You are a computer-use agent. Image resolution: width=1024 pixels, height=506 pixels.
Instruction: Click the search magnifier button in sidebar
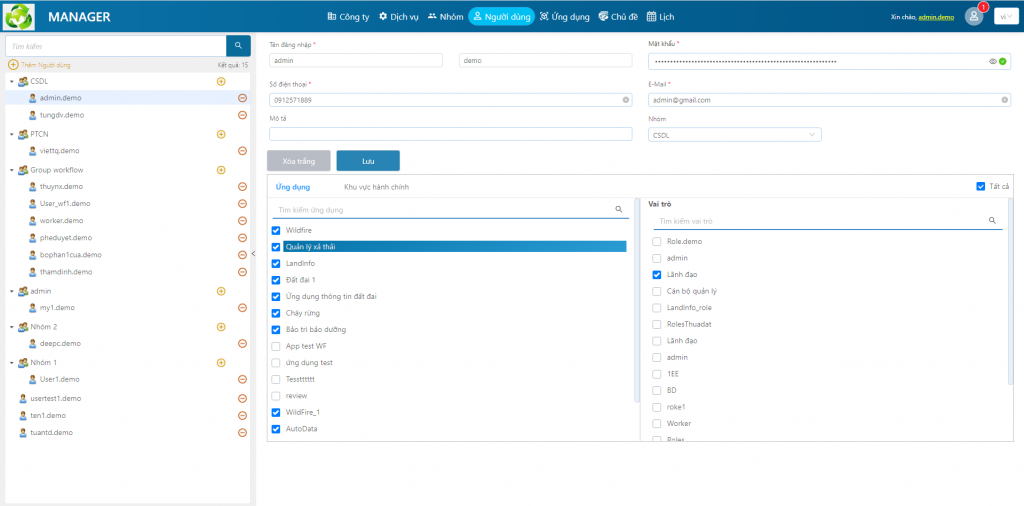point(238,45)
